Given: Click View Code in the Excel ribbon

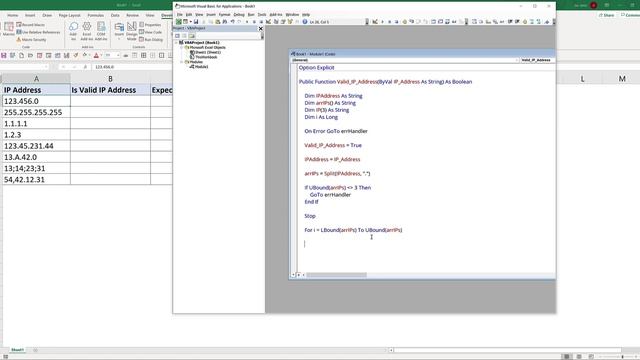Looking at the screenshot, I should coord(151,32).
